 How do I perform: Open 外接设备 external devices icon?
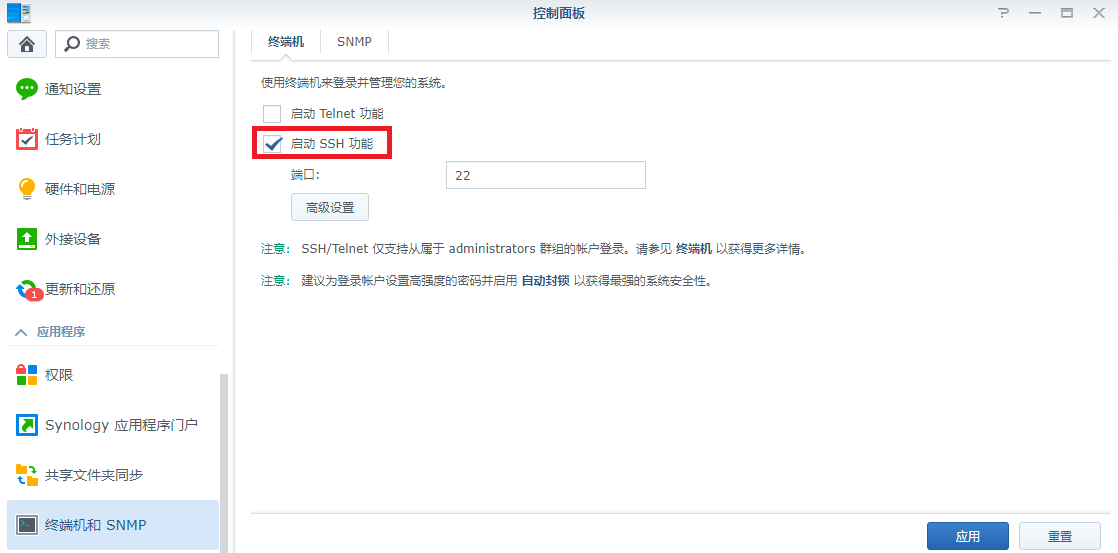(x=27, y=239)
